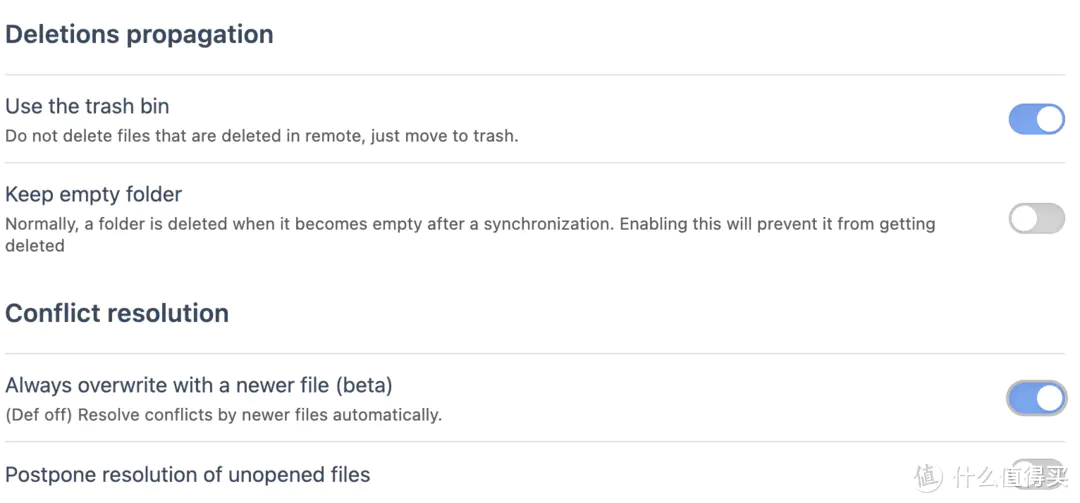
Task: Click the (Def off) note text
Action: point(39,415)
